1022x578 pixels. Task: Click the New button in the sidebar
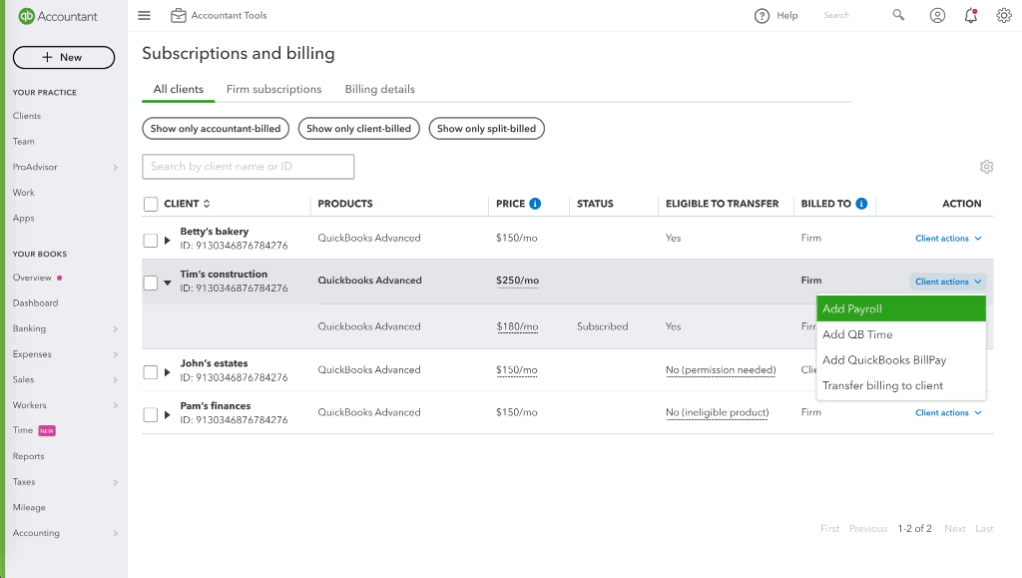pos(63,57)
